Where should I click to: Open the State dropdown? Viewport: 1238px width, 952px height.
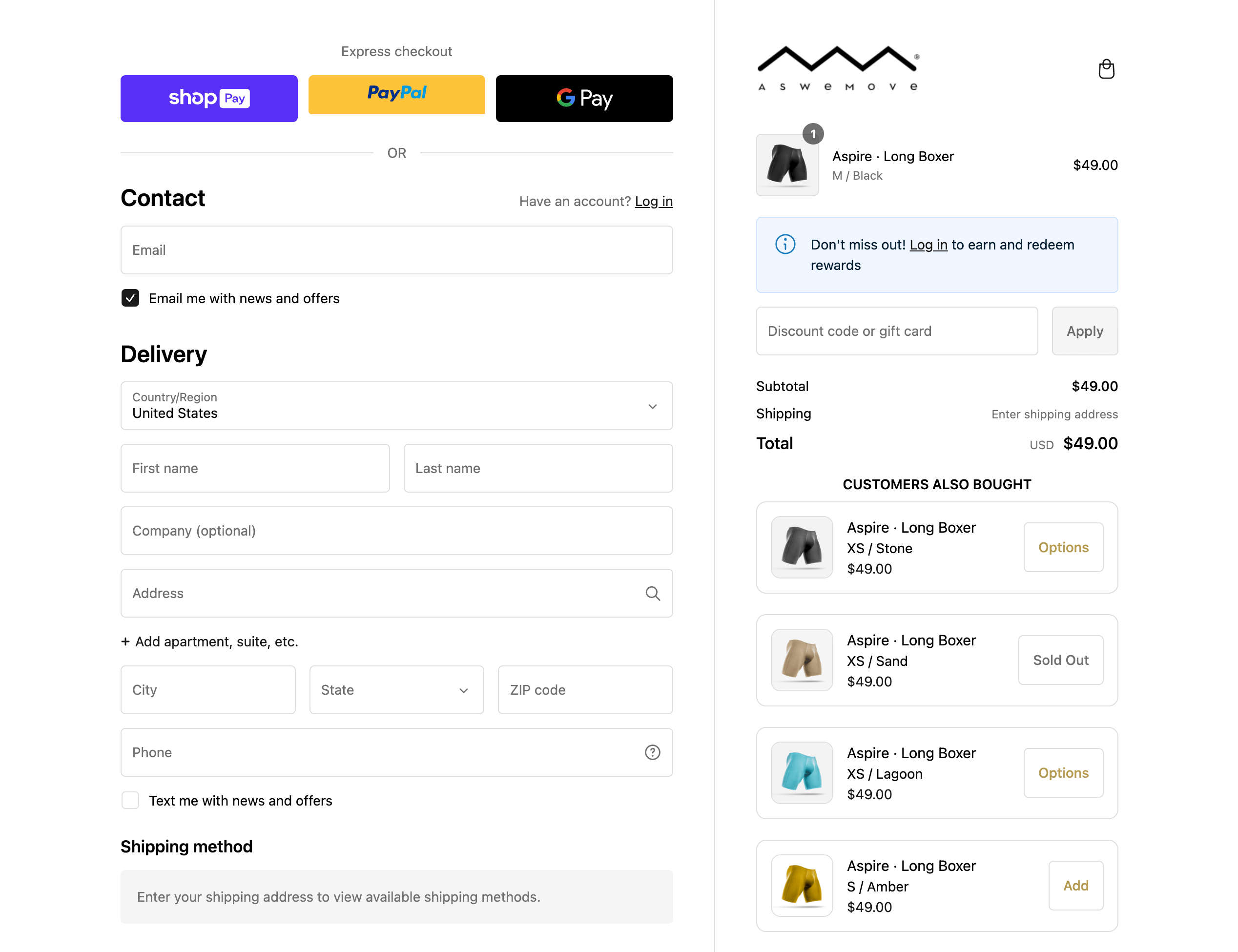tap(396, 690)
